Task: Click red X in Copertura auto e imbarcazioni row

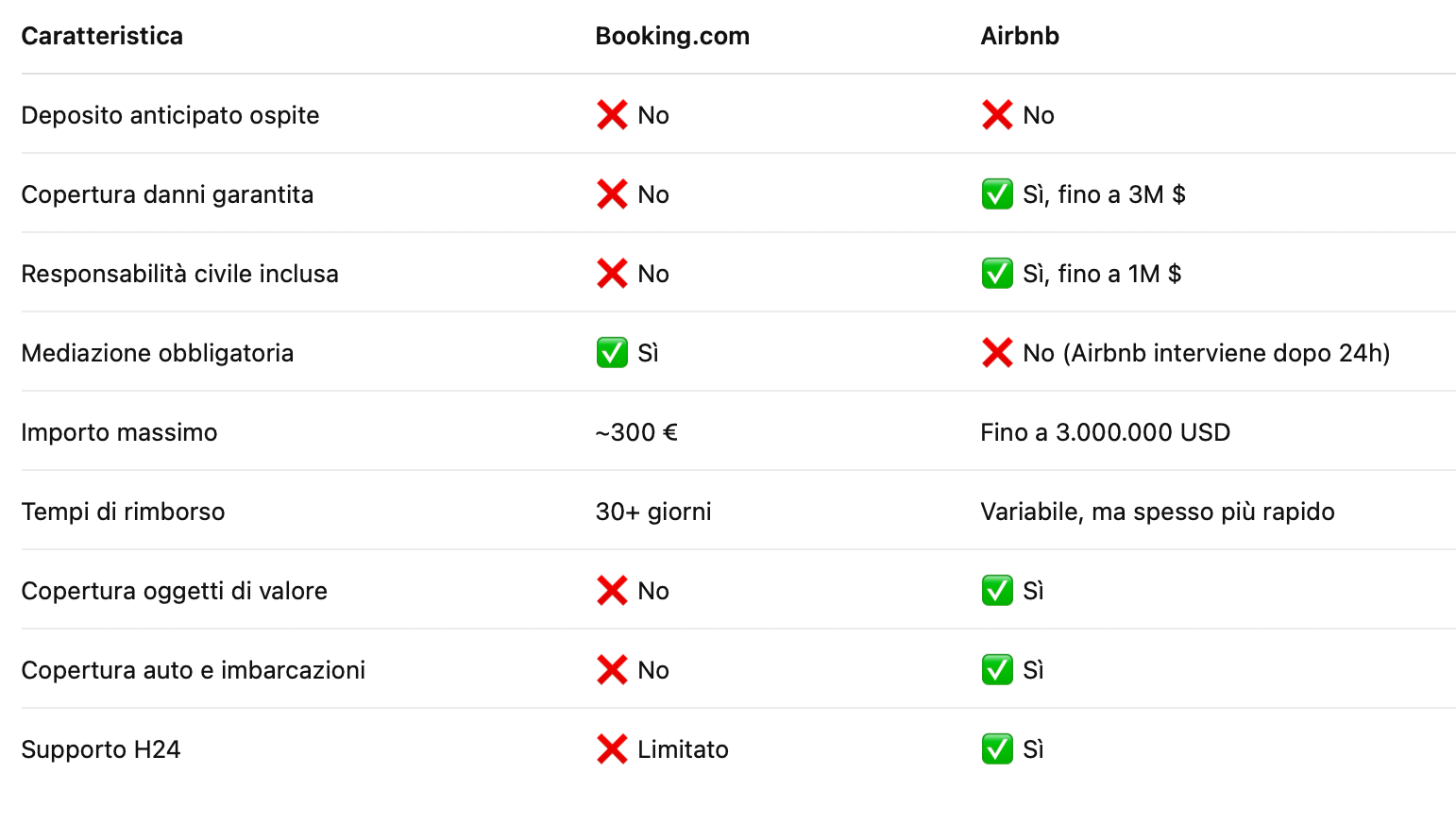Action: (612, 670)
